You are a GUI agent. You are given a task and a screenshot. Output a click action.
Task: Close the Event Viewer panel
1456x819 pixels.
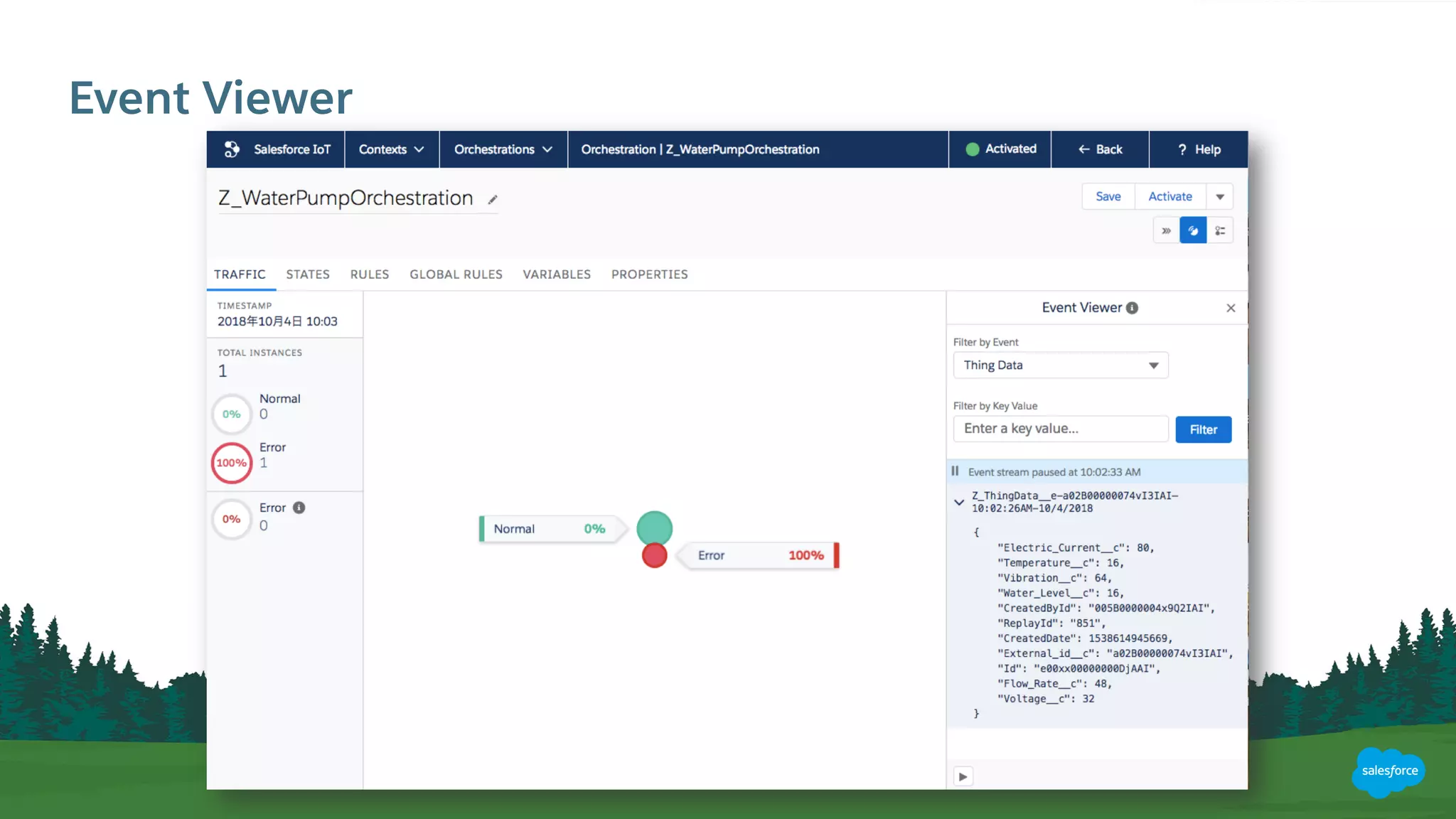tap(1231, 308)
